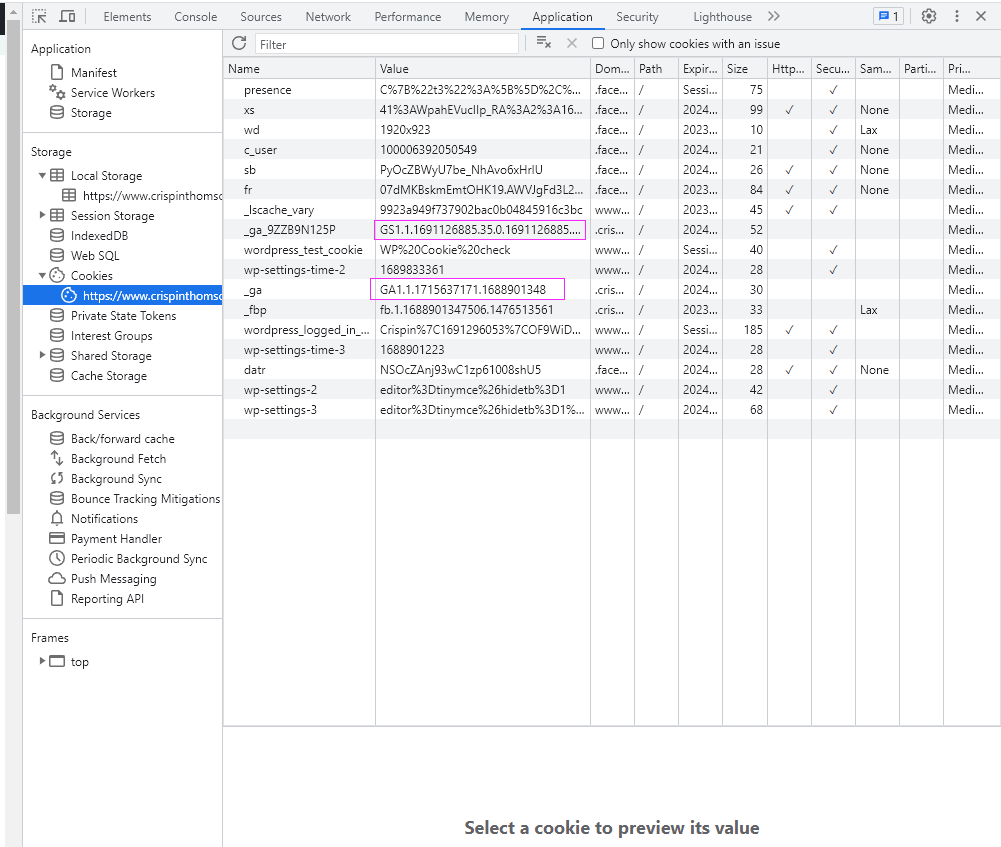
Task: Click the Filter cookies input field
Action: click(386, 44)
